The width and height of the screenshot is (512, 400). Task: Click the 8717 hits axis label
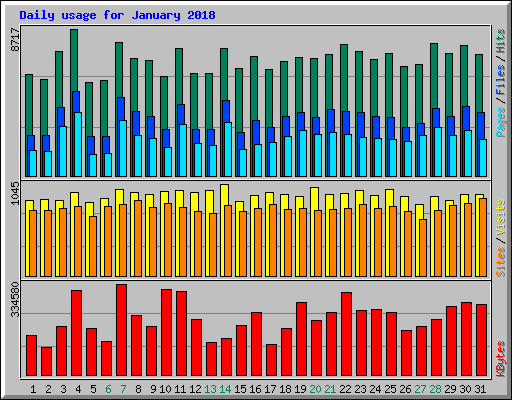click(x=15, y=39)
